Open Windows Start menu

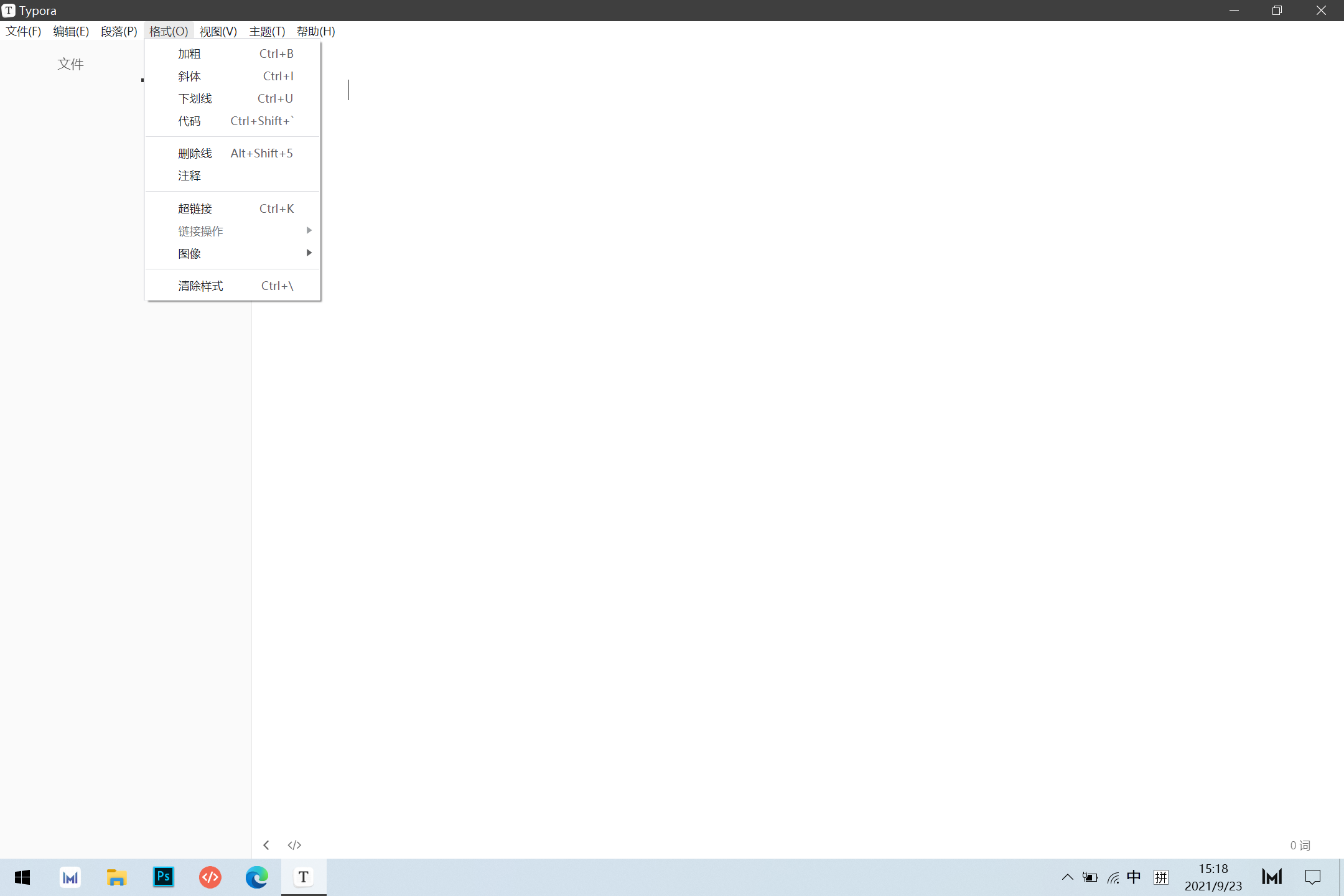click(22, 877)
